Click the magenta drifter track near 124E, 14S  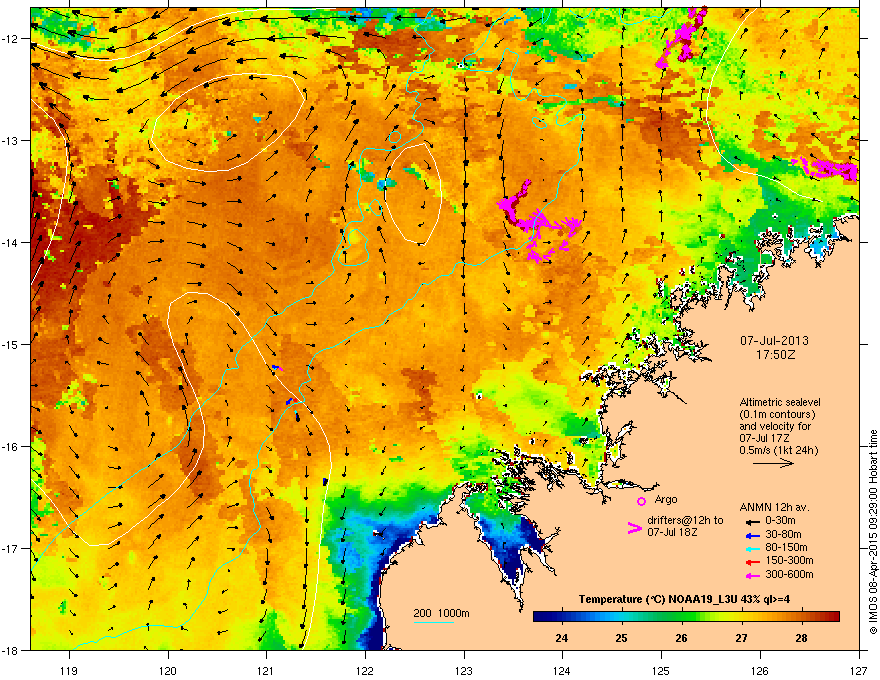(538, 222)
